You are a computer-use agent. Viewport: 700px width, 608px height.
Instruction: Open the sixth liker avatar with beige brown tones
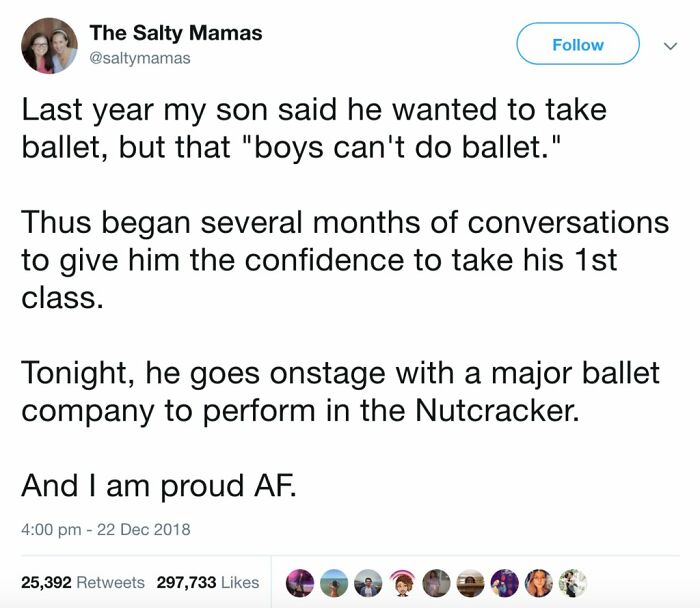471,583
